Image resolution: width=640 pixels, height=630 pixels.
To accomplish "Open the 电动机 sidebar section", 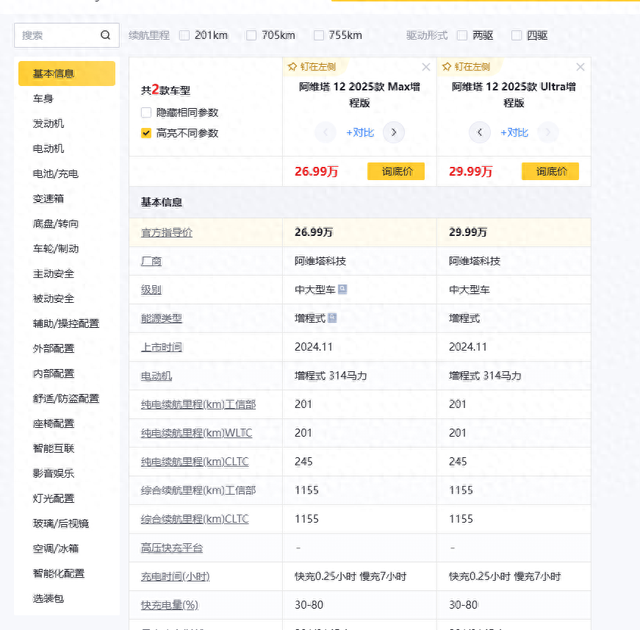I will pyautogui.click(x=48, y=149).
